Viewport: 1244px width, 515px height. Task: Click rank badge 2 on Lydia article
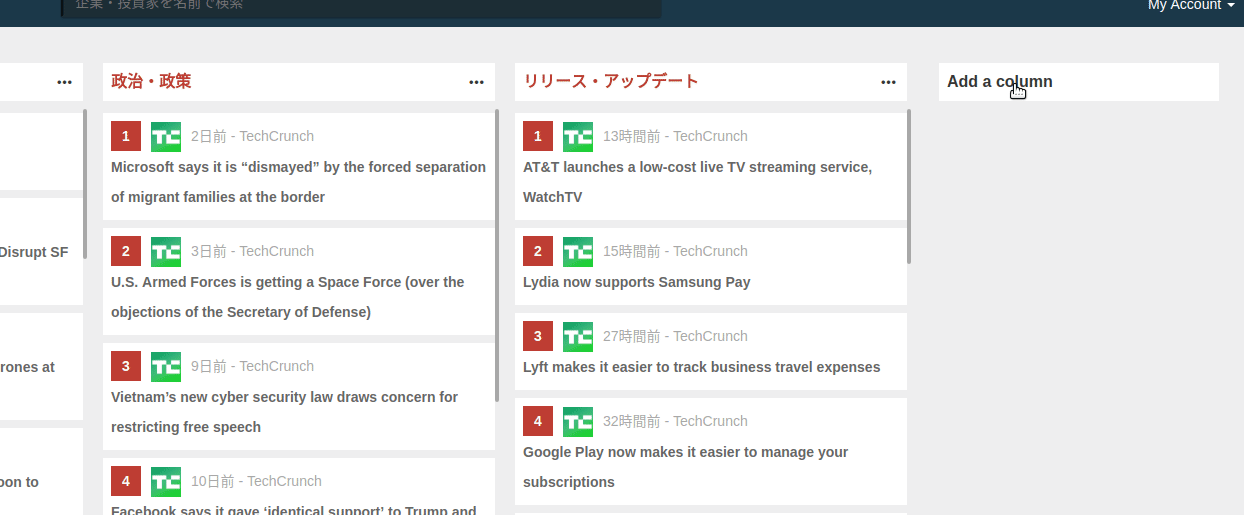point(538,251)
